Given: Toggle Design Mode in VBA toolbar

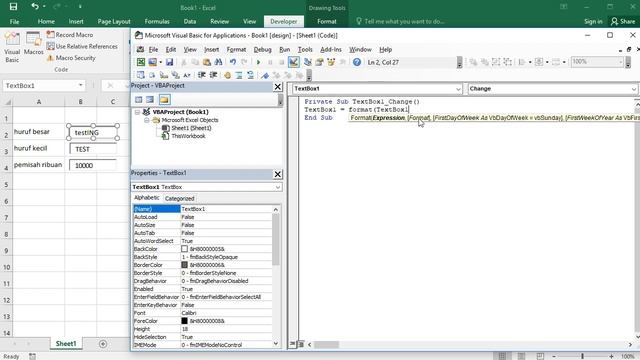Looking at the screenshot, I should [293, 62].
